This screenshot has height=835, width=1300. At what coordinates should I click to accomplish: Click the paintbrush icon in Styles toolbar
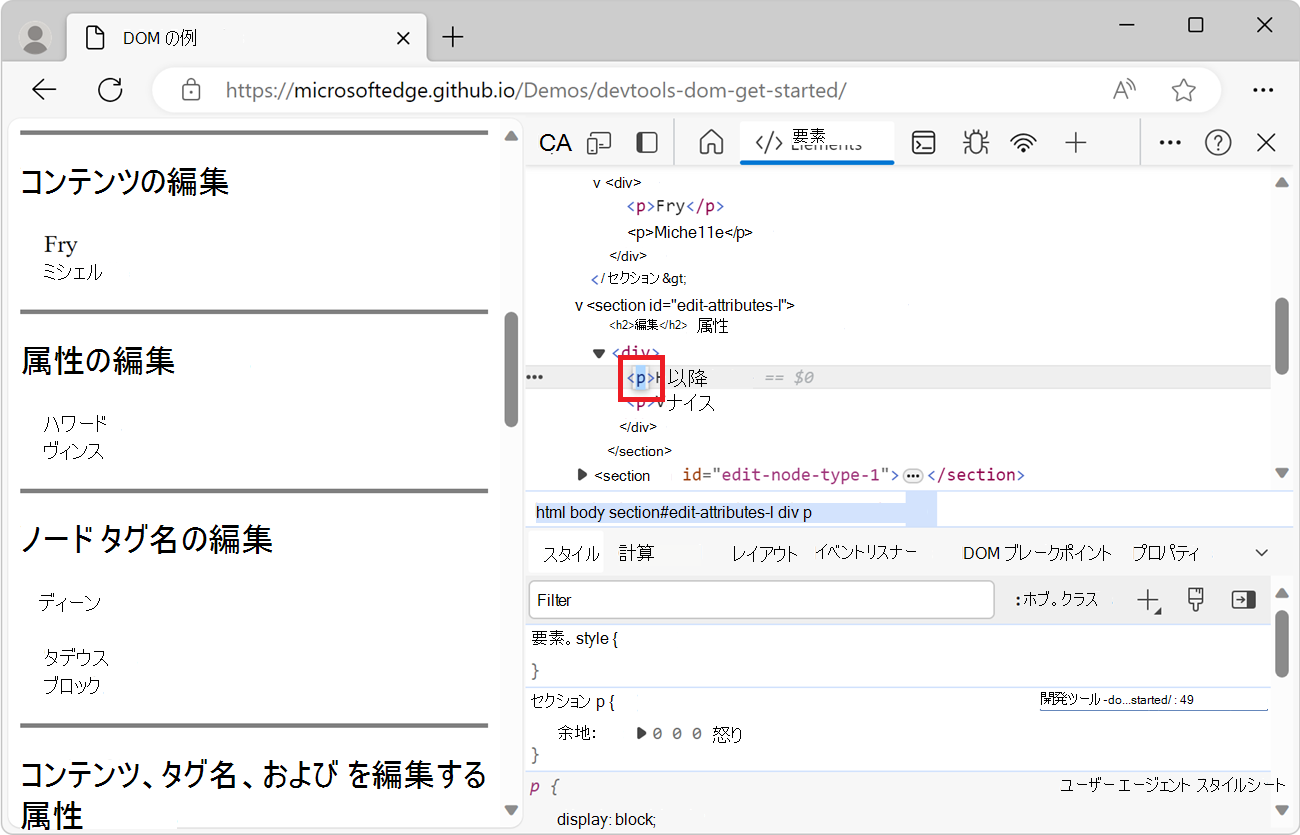click(1195, 600)
